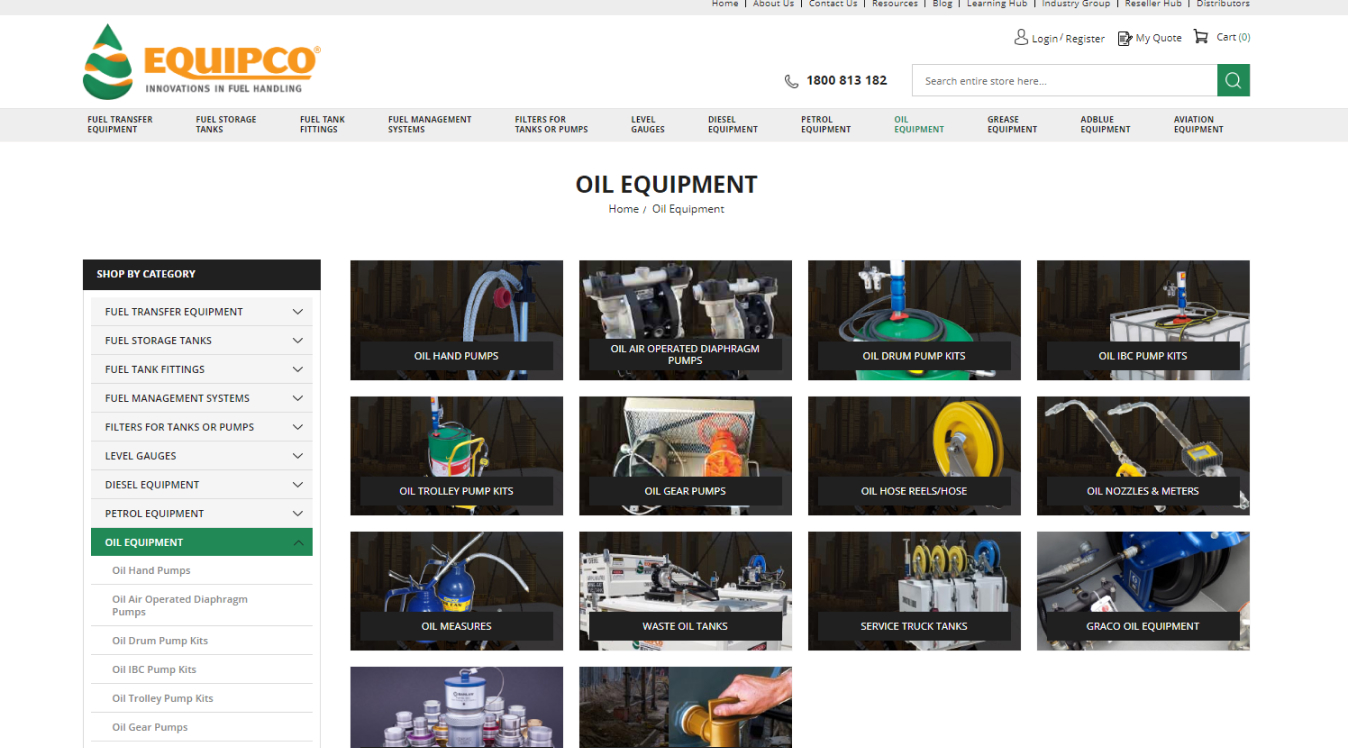Open Aviation Equipment navigation menu item
The image size is (1348, 748).
1198,124
